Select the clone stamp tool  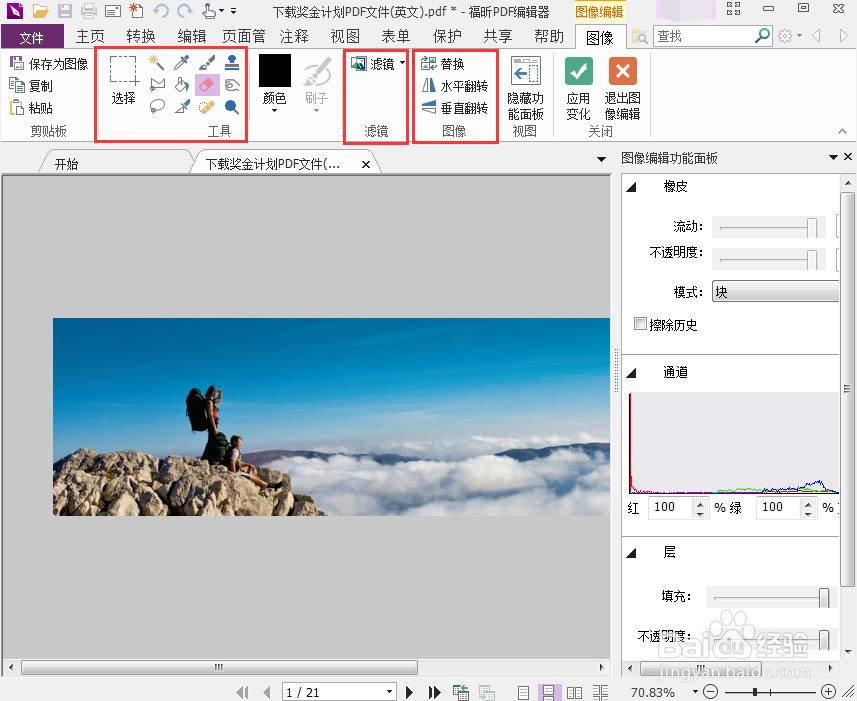[x=231, y=62]
